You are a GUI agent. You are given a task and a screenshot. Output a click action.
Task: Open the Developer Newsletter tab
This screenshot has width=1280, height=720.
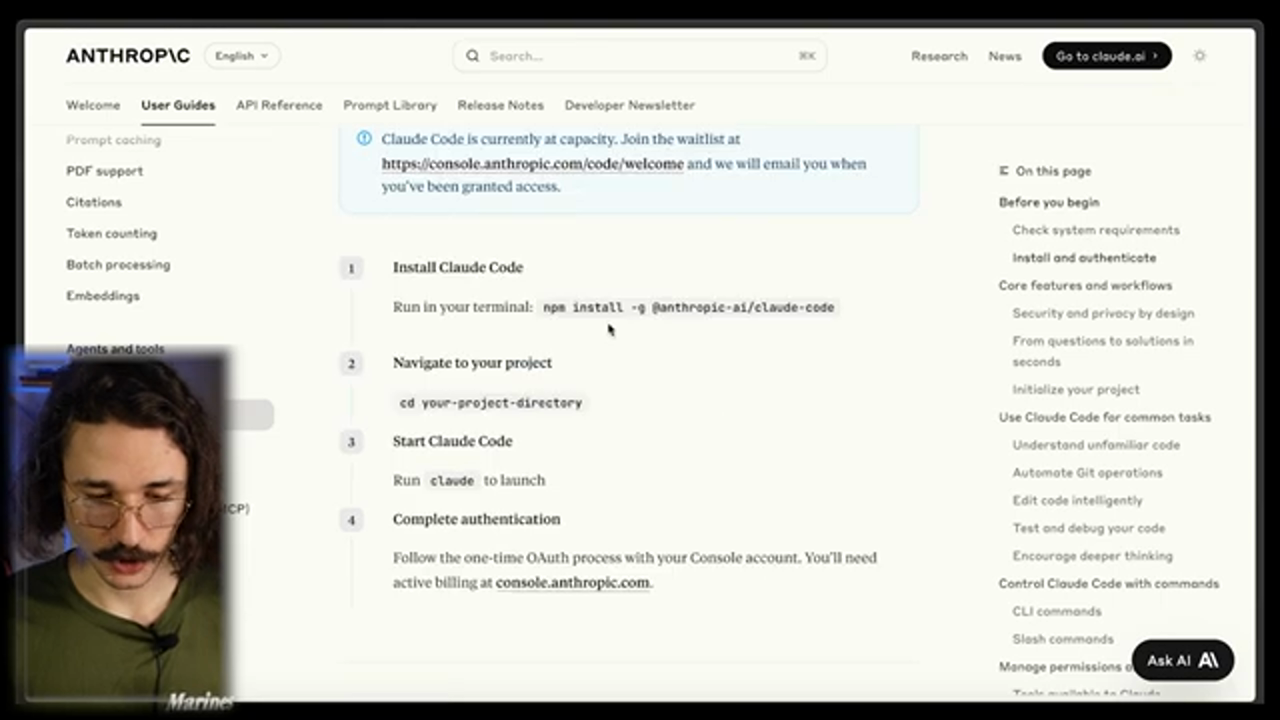click(x=630, y=105)
